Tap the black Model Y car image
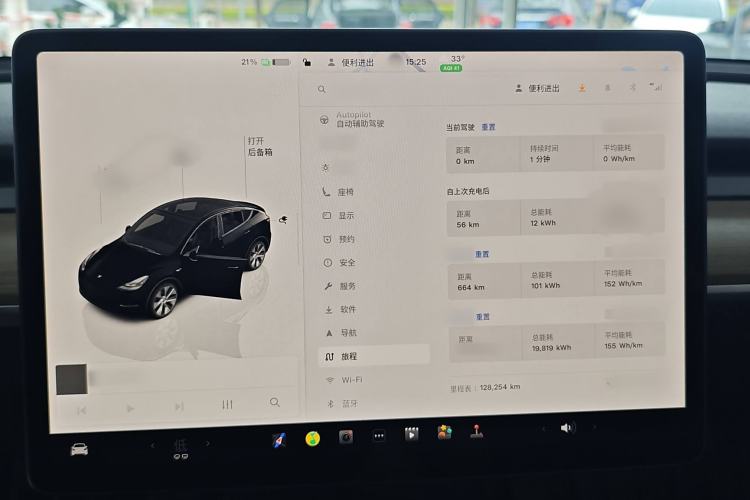Viewport: 750px width, 500px height. pyautogui.click(x=176, y=256)
